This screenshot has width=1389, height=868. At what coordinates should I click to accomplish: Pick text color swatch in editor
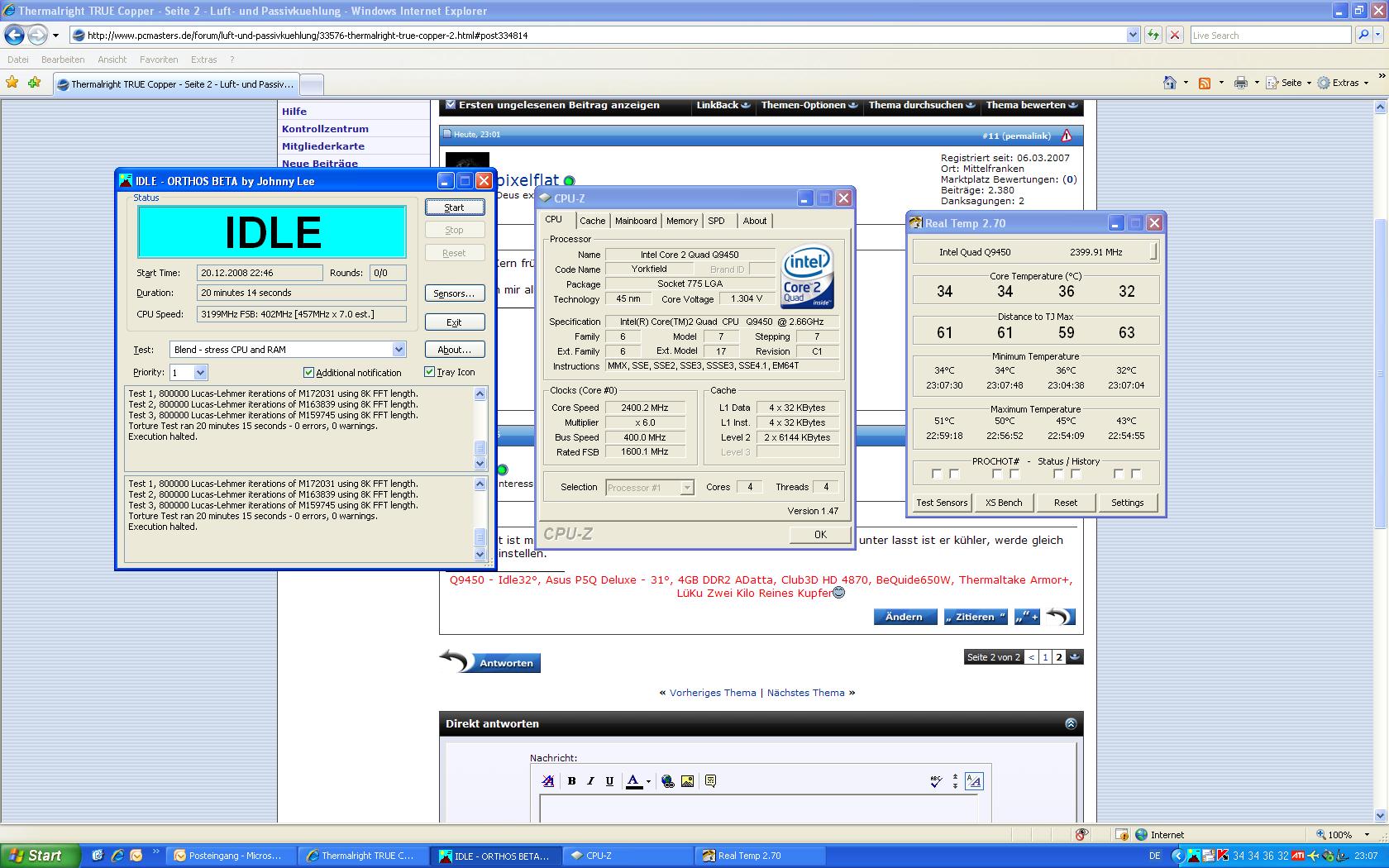[x=634, y=780]
